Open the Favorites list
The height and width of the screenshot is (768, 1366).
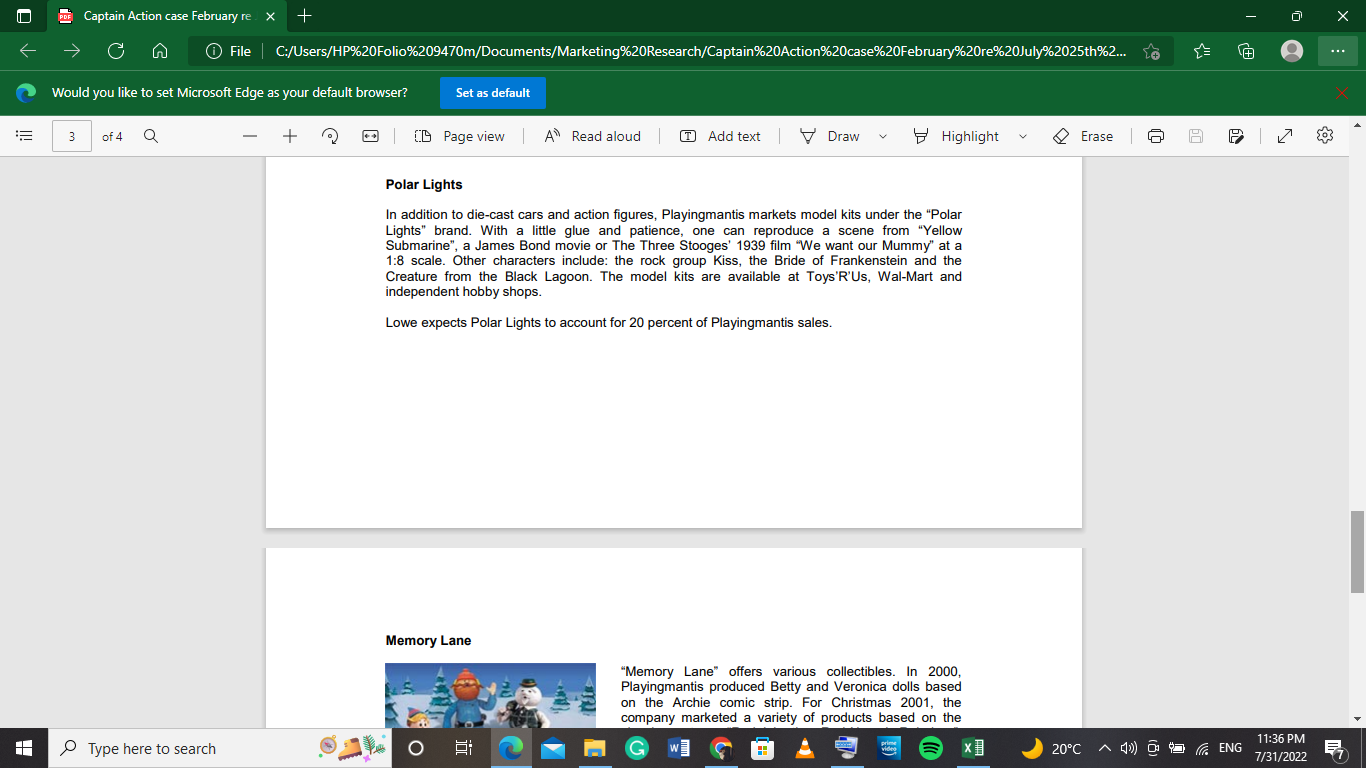1202,51
